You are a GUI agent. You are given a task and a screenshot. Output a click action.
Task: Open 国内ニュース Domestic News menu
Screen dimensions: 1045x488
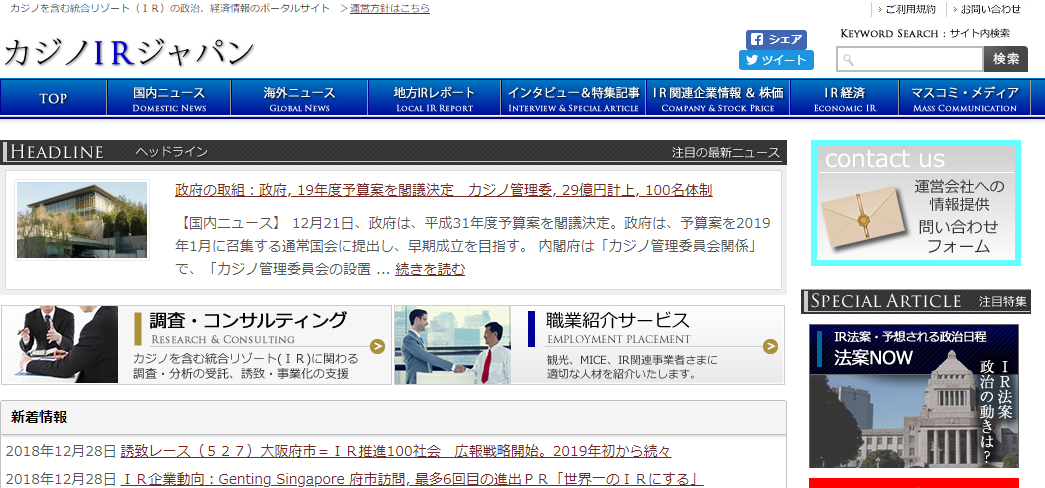pyautogui.click(x=169, y=98)
